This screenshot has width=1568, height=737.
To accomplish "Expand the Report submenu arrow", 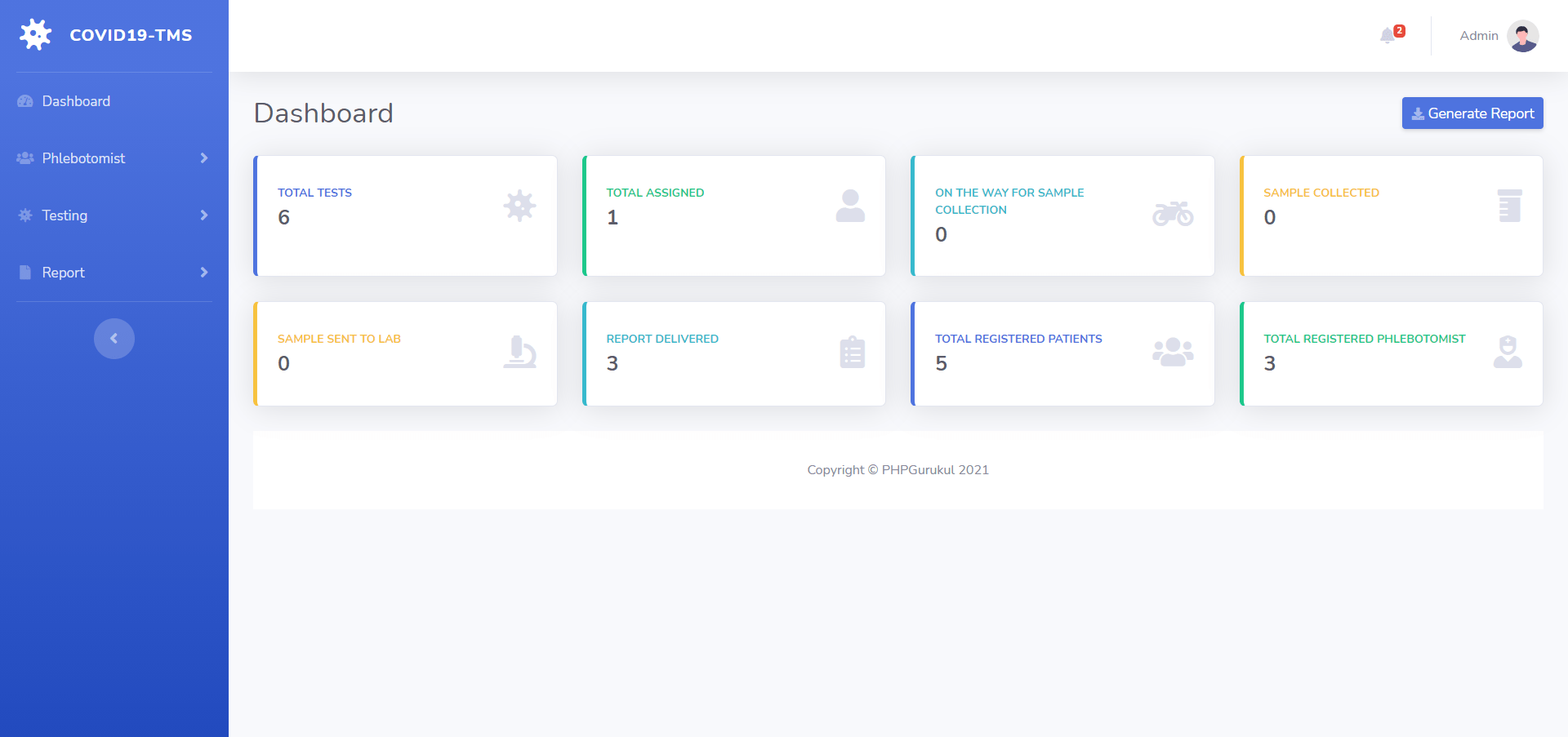I will click(204, 273).
